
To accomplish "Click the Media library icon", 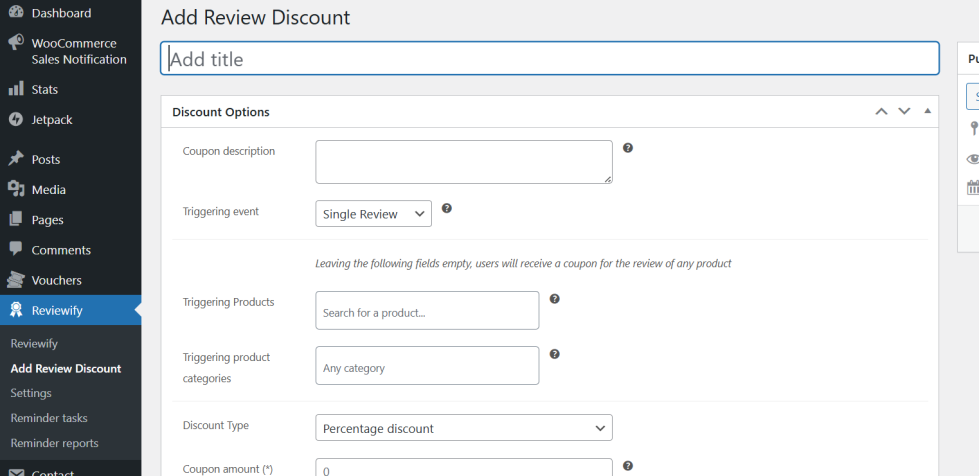I will pos(16,189).
